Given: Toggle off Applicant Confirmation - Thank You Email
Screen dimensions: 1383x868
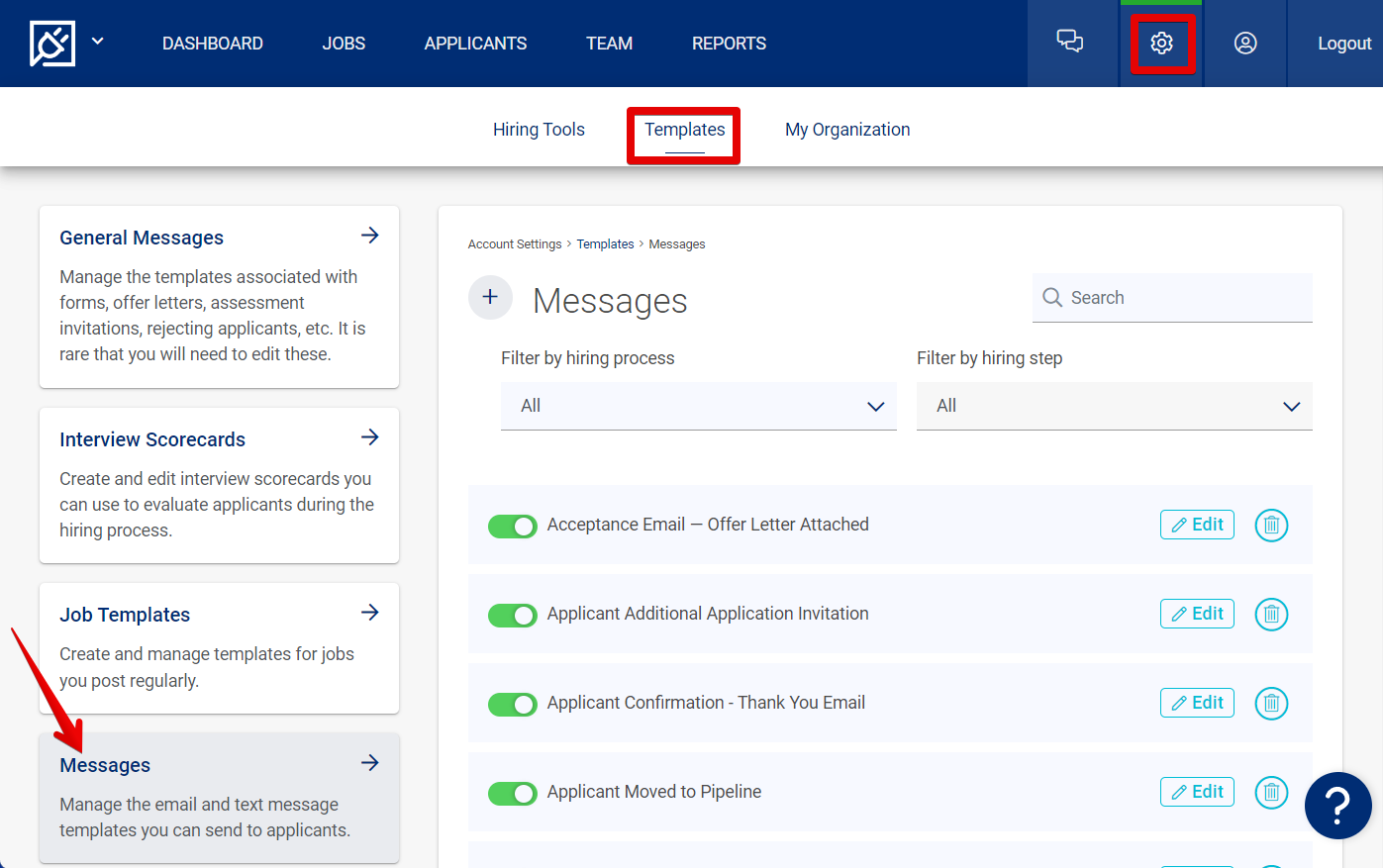Looking at the screenshot, I should (x=512, y=704).
